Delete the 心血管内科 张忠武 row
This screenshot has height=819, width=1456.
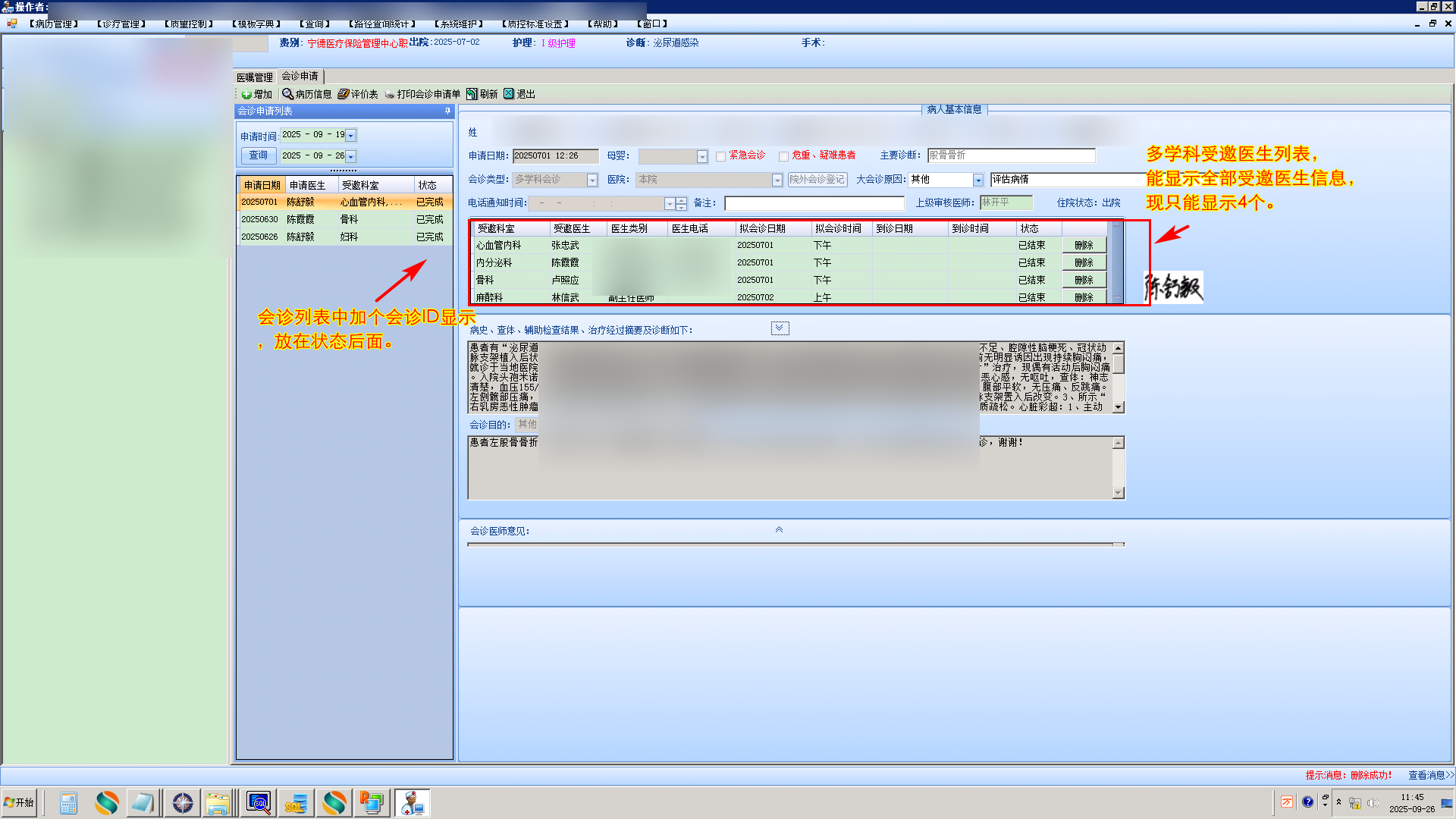pyautogui.click(x=1084, y=245)
